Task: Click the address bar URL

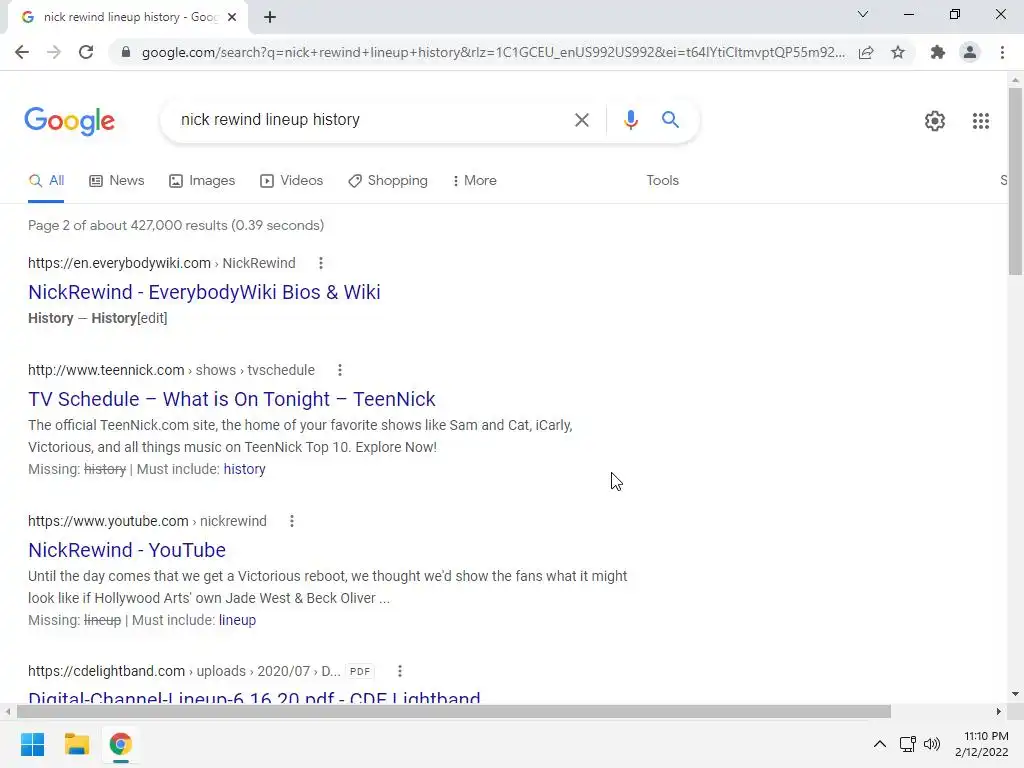Action: [493, 52]
